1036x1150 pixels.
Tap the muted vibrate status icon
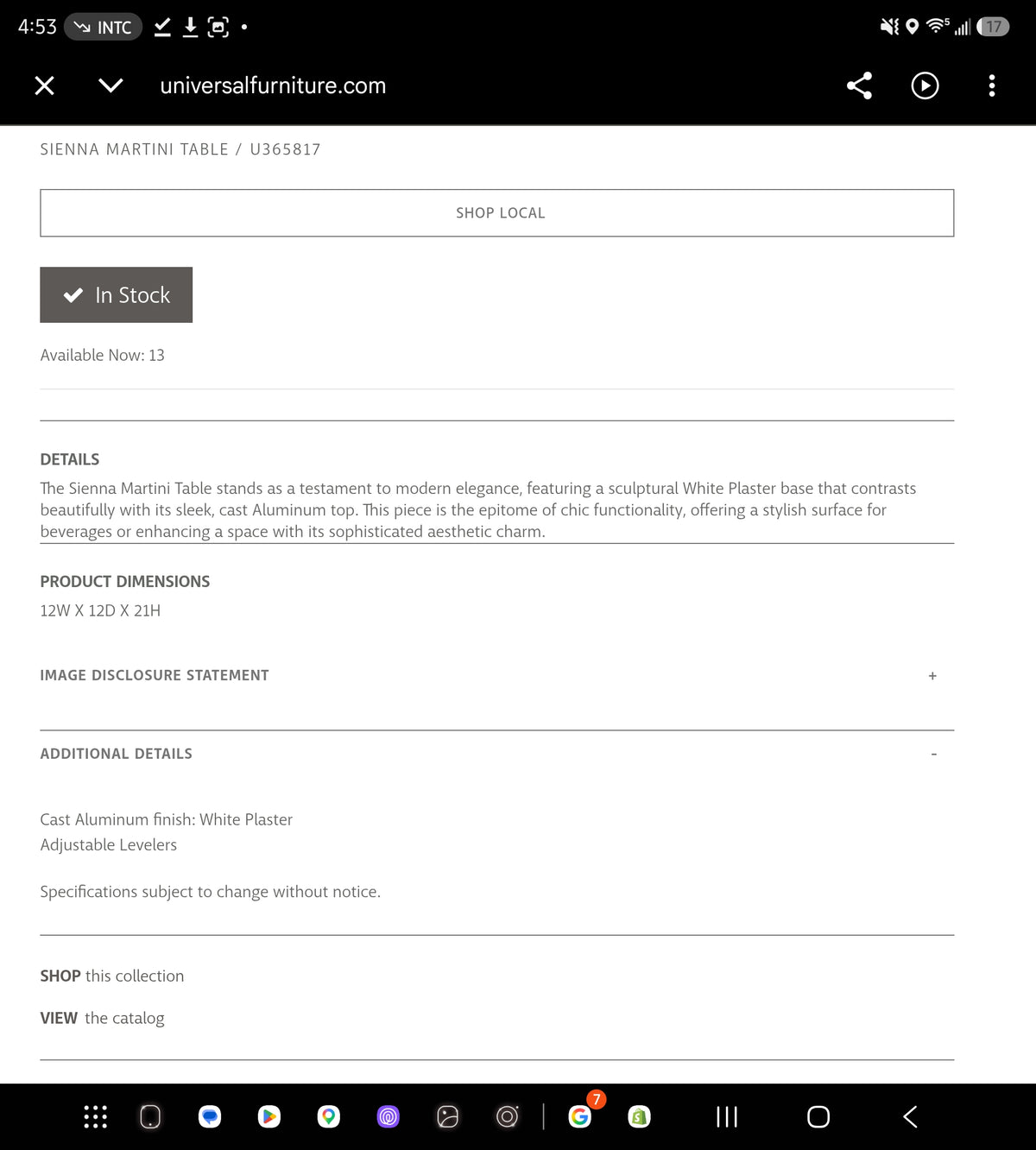pyautogui.click(x=889, y=27)
